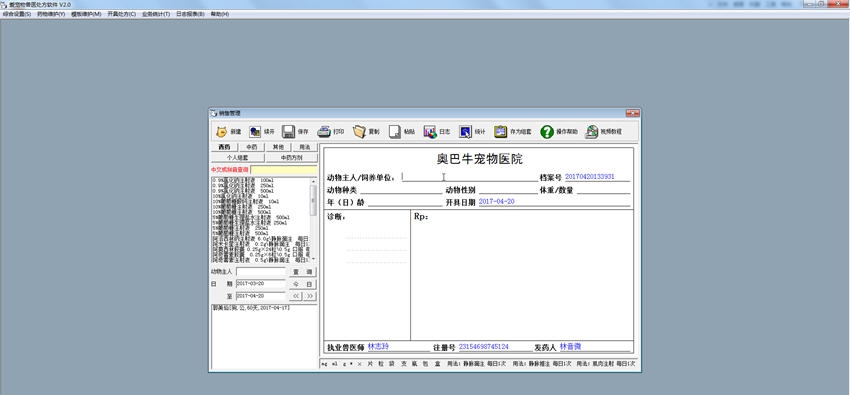Click the 诊断 text area
850x395 pixels.
[367, 275]
